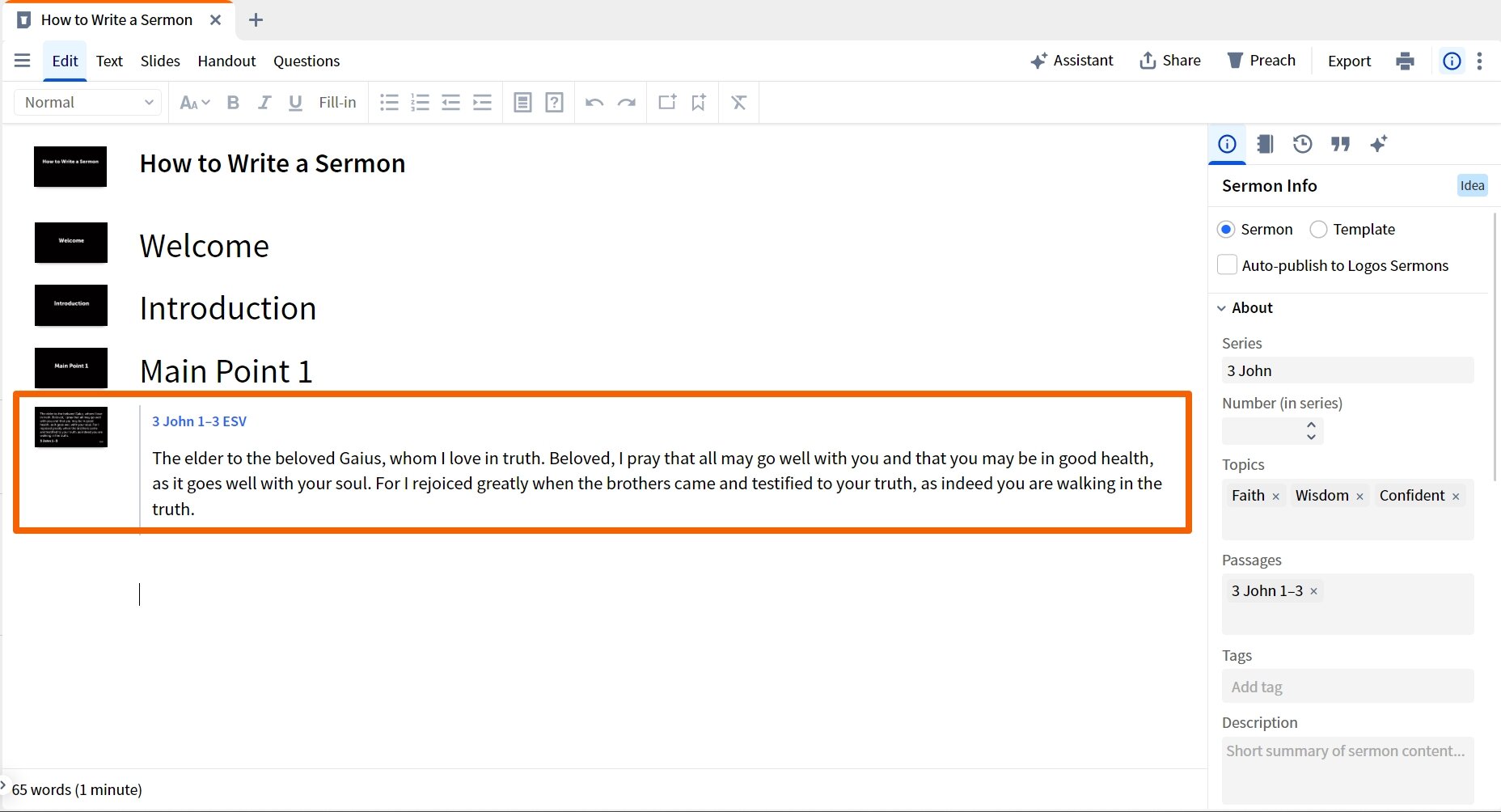
Task: Open the font size dropdown
Action: tap(193, 102)
